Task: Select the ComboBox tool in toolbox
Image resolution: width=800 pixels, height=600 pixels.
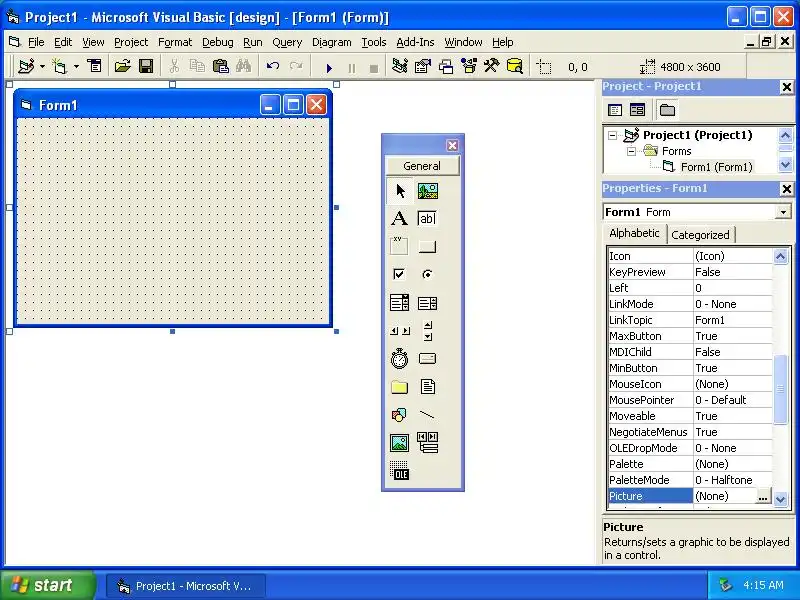Action: 399,303
